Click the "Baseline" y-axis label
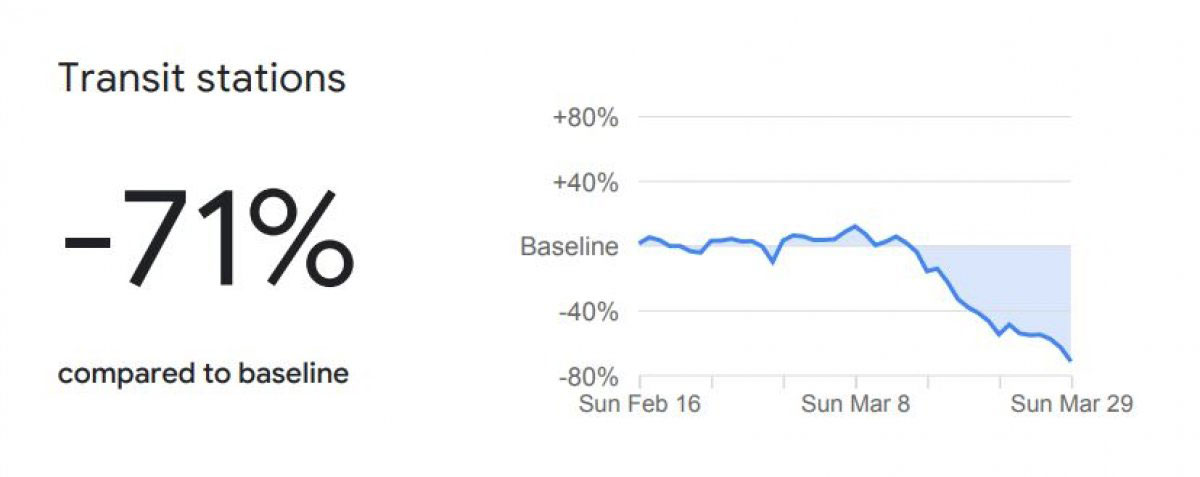The image size is (1200, 477). tap(569, 246)
